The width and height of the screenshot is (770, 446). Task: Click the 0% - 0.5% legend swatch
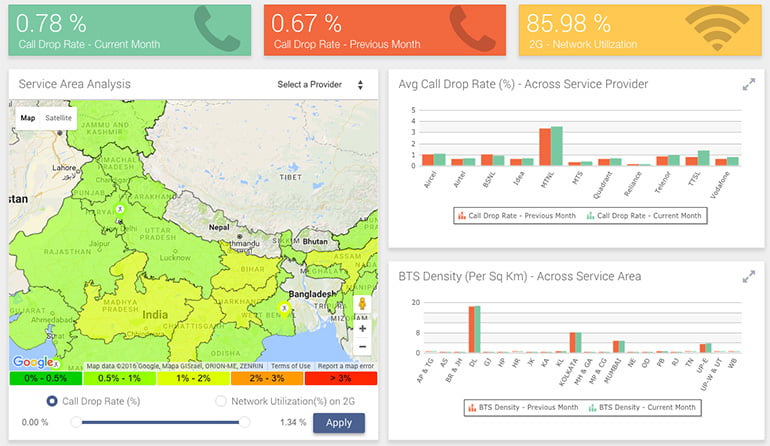[x=46, y=378]
